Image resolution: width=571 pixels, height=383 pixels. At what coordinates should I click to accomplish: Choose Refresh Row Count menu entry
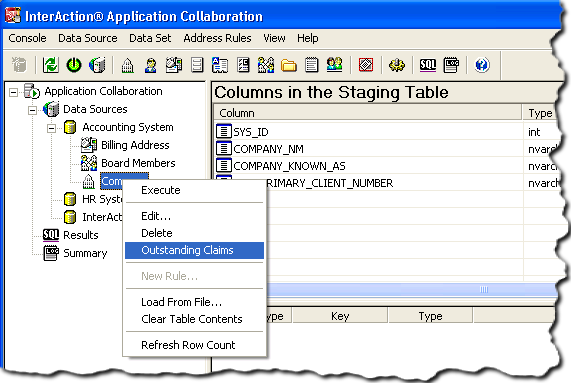(x=194, y=345)
